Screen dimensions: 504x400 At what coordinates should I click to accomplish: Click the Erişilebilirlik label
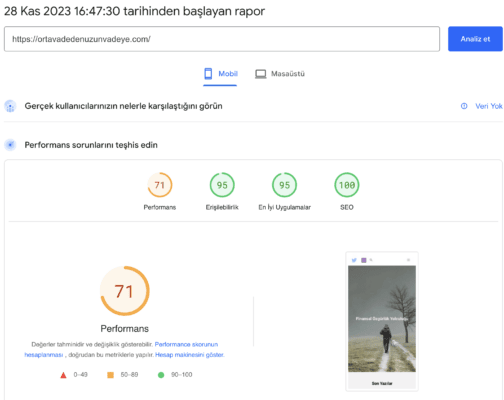pyautogui.click(x=222, y=207)
